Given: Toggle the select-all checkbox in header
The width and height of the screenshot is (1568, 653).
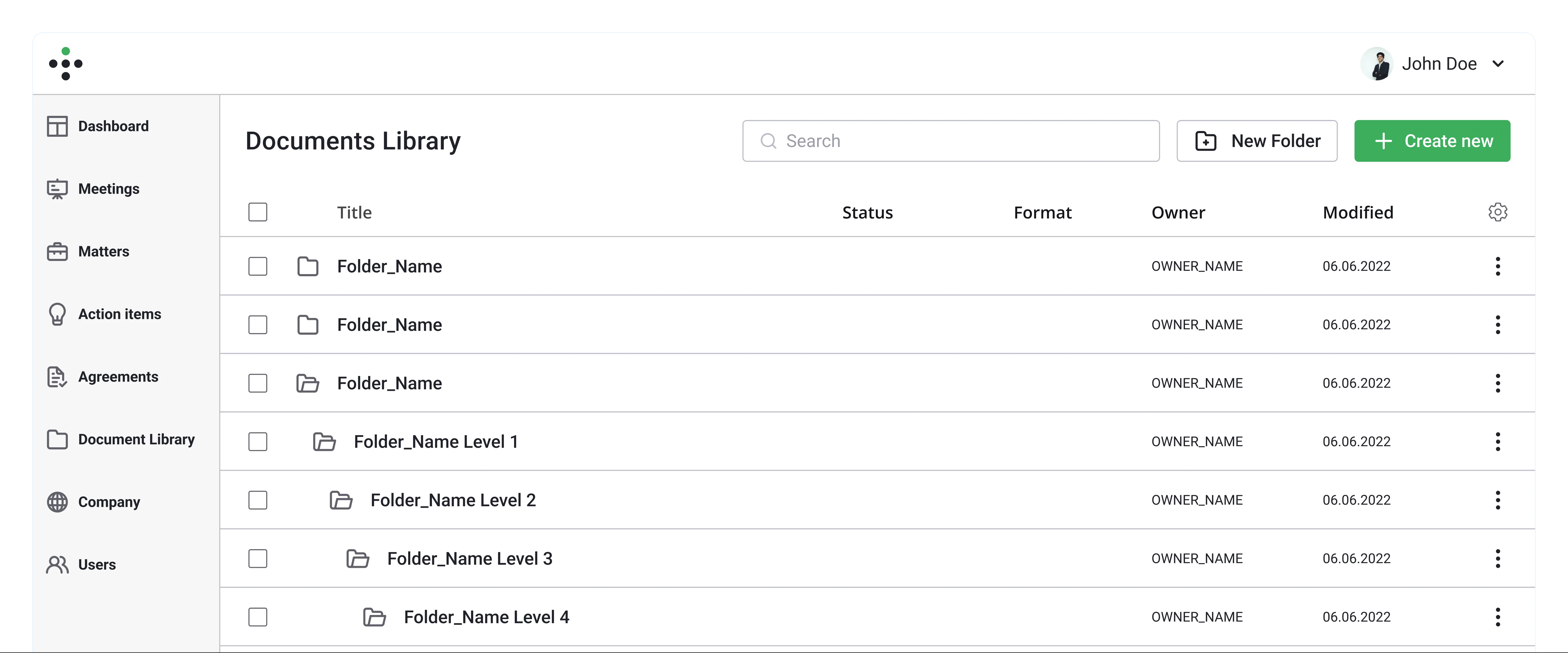Looking at the screenshot, I should click(x=258, y=212).
